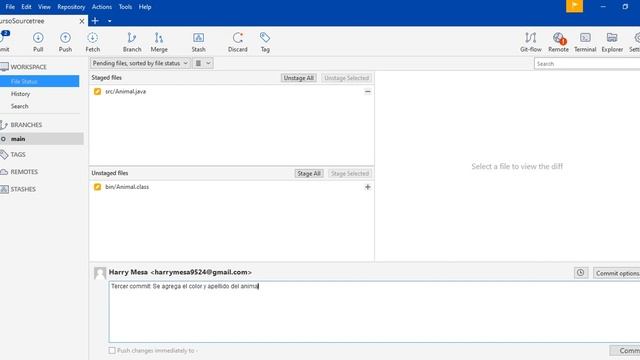
Task: Open the Pending files sort dropdown
Action: [140, 63]
